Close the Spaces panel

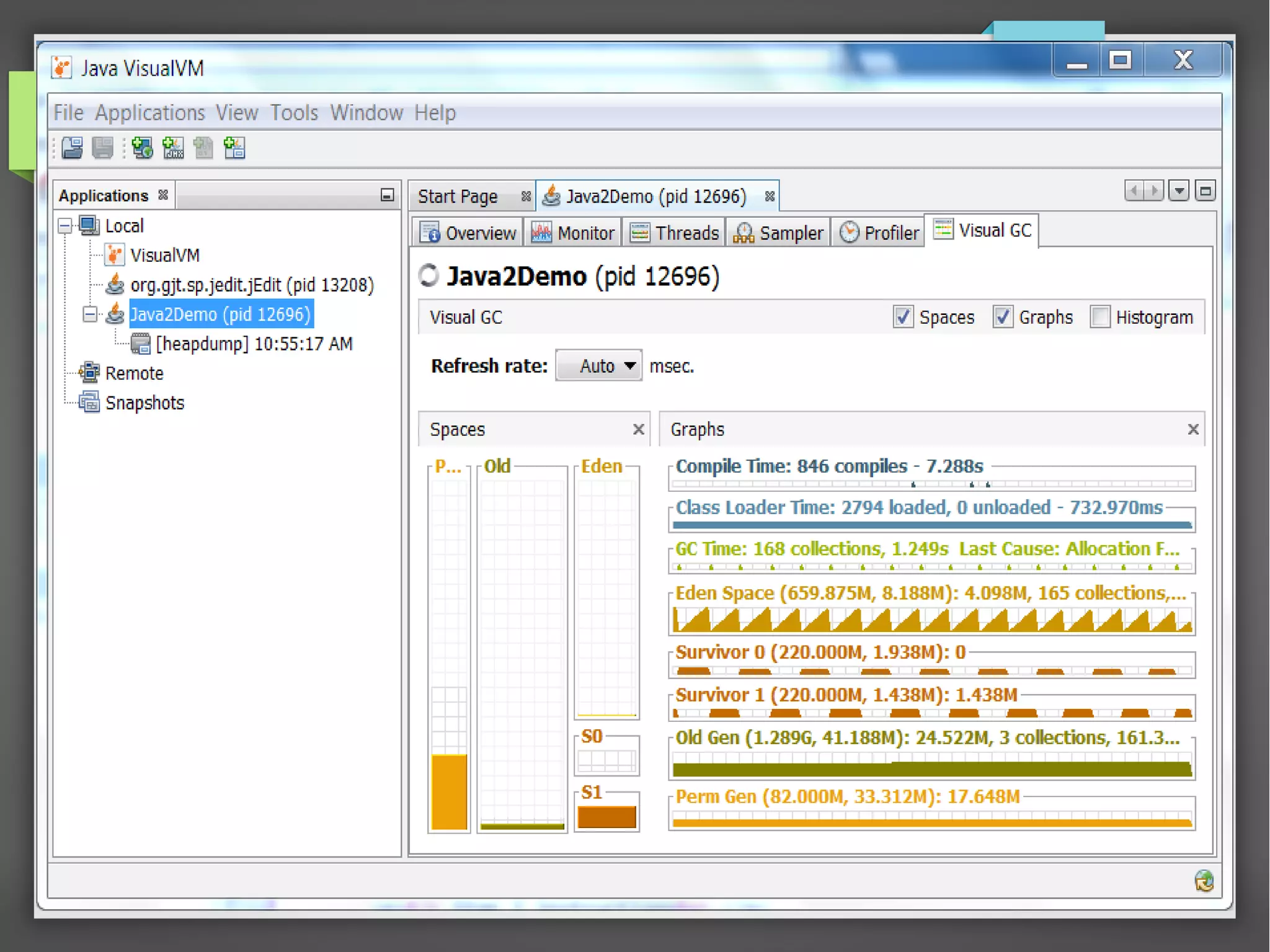(638, 429)
